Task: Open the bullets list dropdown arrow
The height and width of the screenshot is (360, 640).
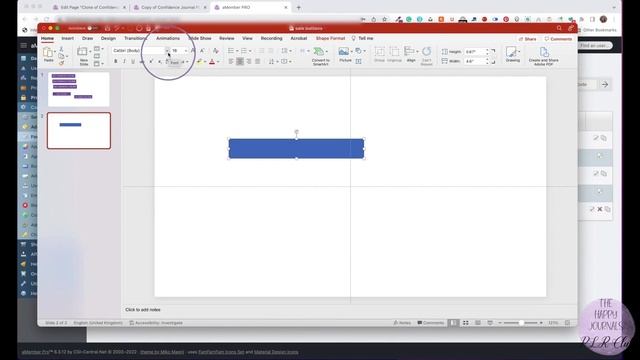Action: coord(237,51)
